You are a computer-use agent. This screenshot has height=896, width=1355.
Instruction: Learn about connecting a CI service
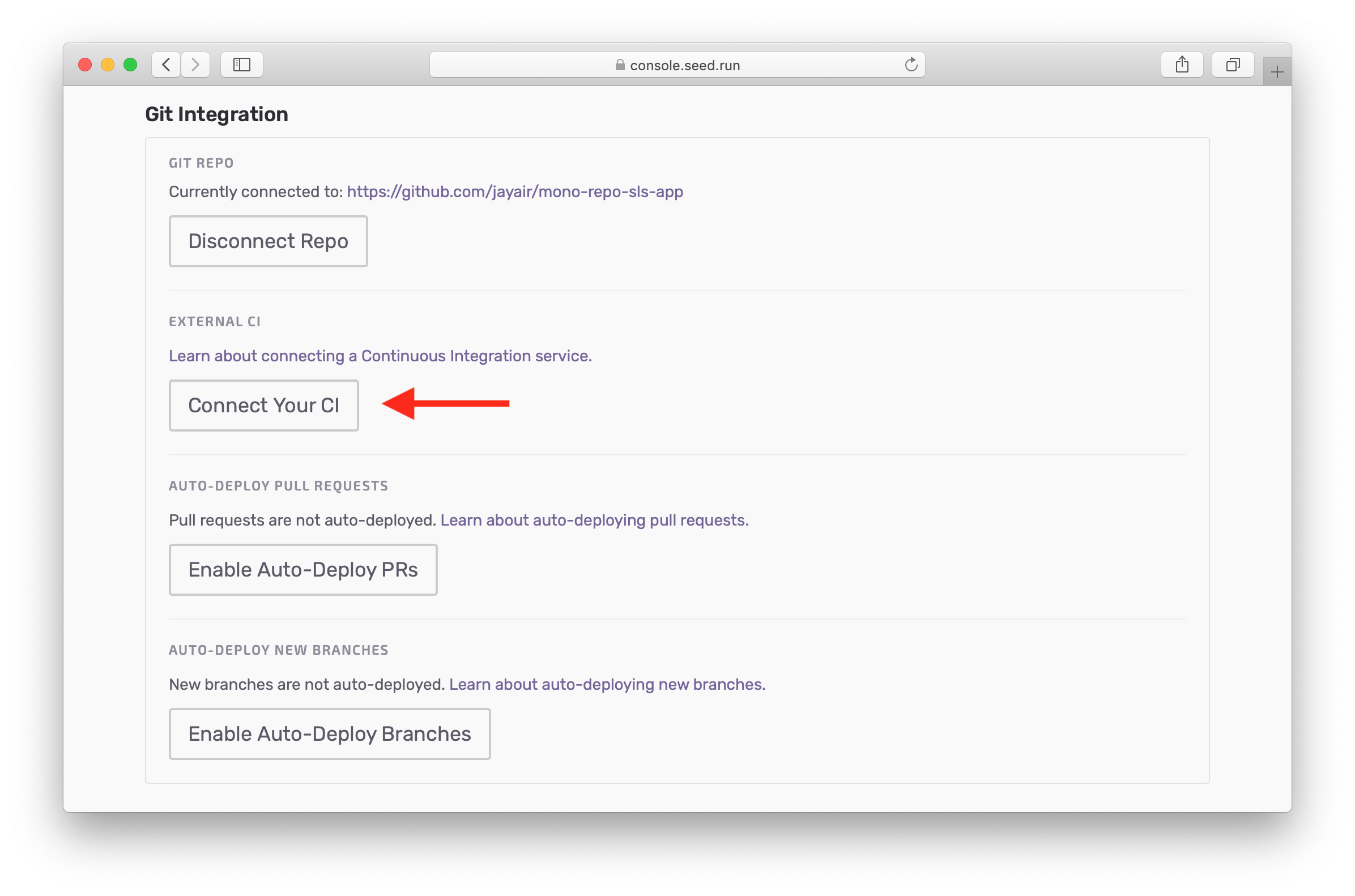pos(380,355)
